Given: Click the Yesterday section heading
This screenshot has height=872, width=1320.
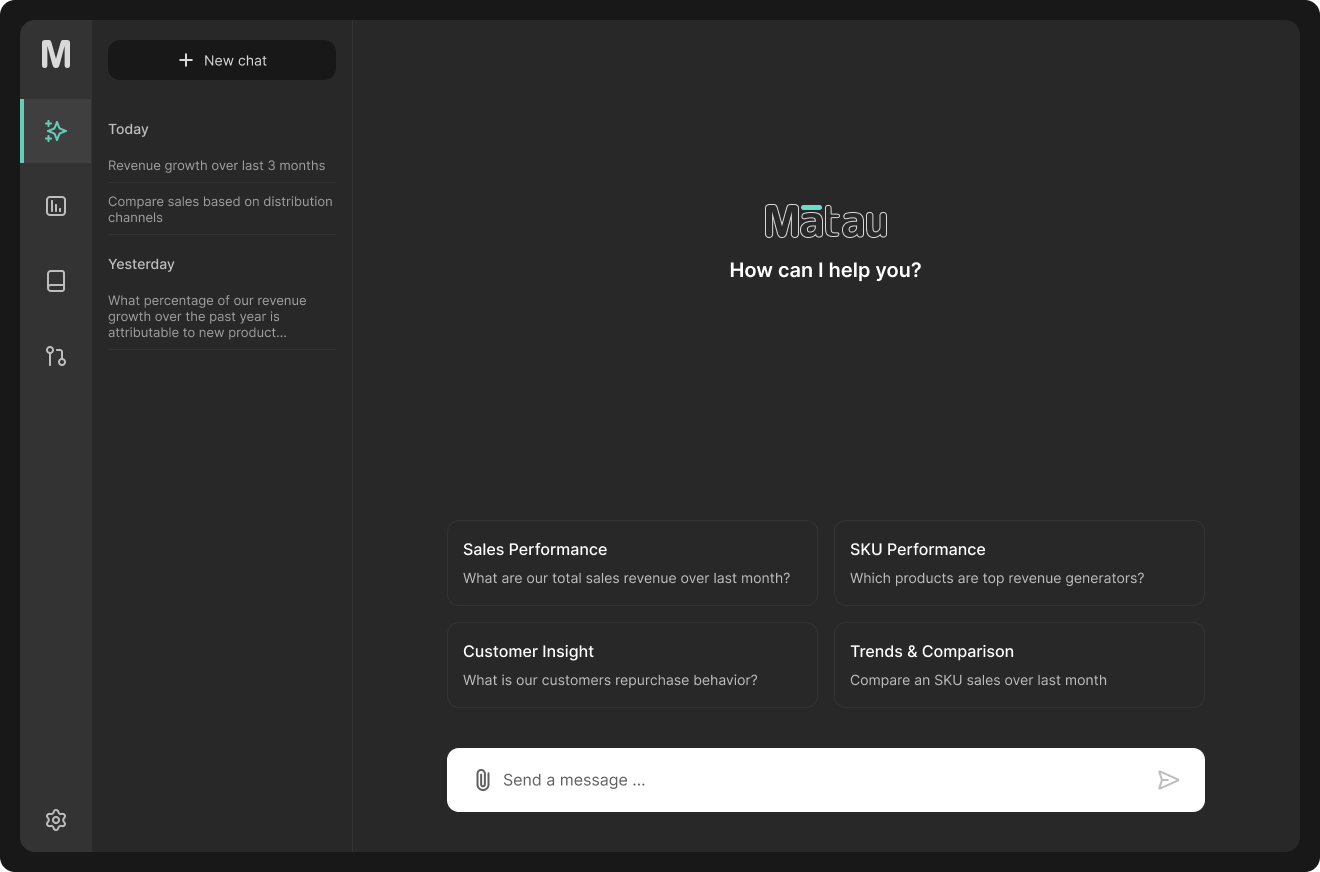Looking at the screenshot, I should coord(141,264).
